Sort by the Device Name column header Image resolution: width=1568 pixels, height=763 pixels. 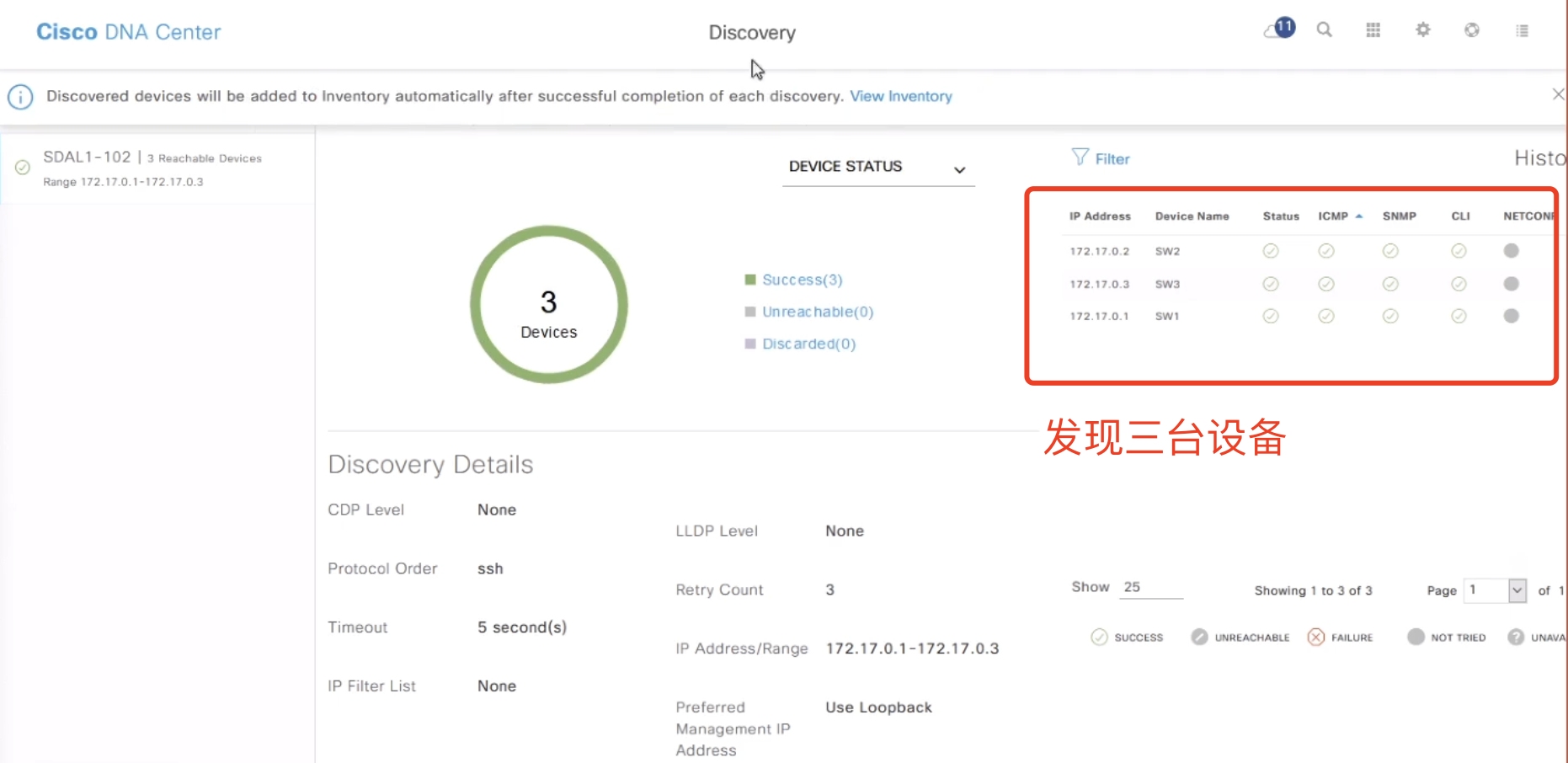pyautogui.click(x=1192, y=216)
